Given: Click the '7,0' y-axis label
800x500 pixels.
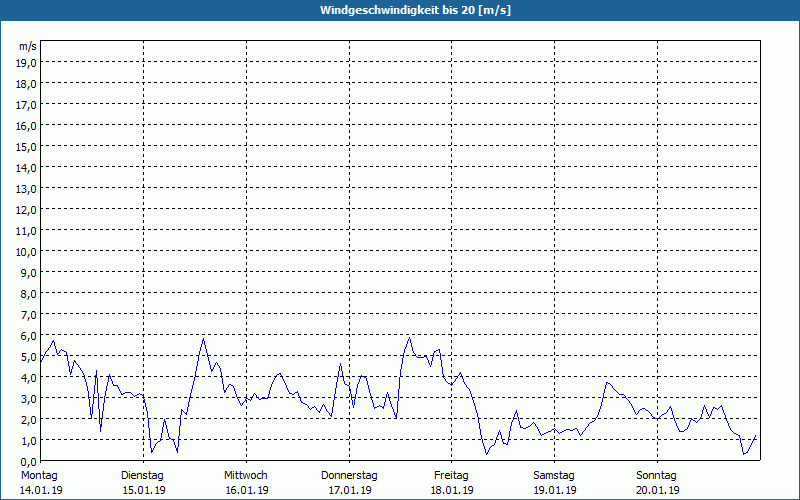Looking at the screenshot, I should click(x=29, y=315).
